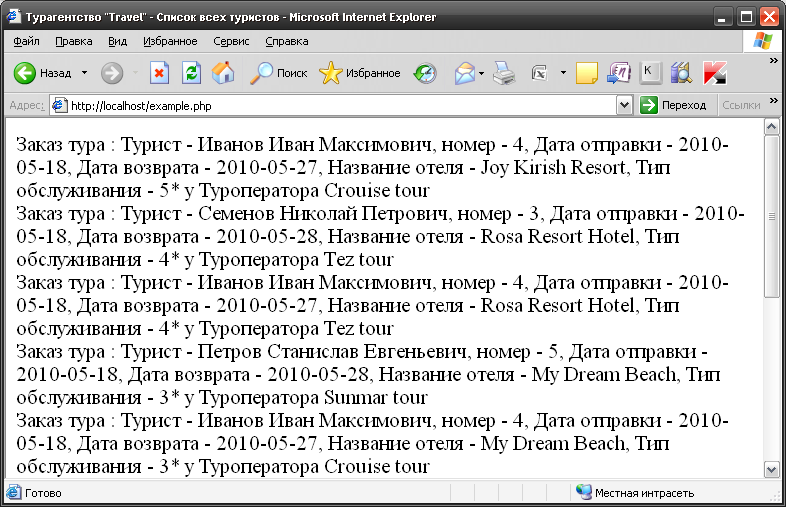
Task: Click the page icon in address bar
Action: pyautogui.click(x=60, y=105)
